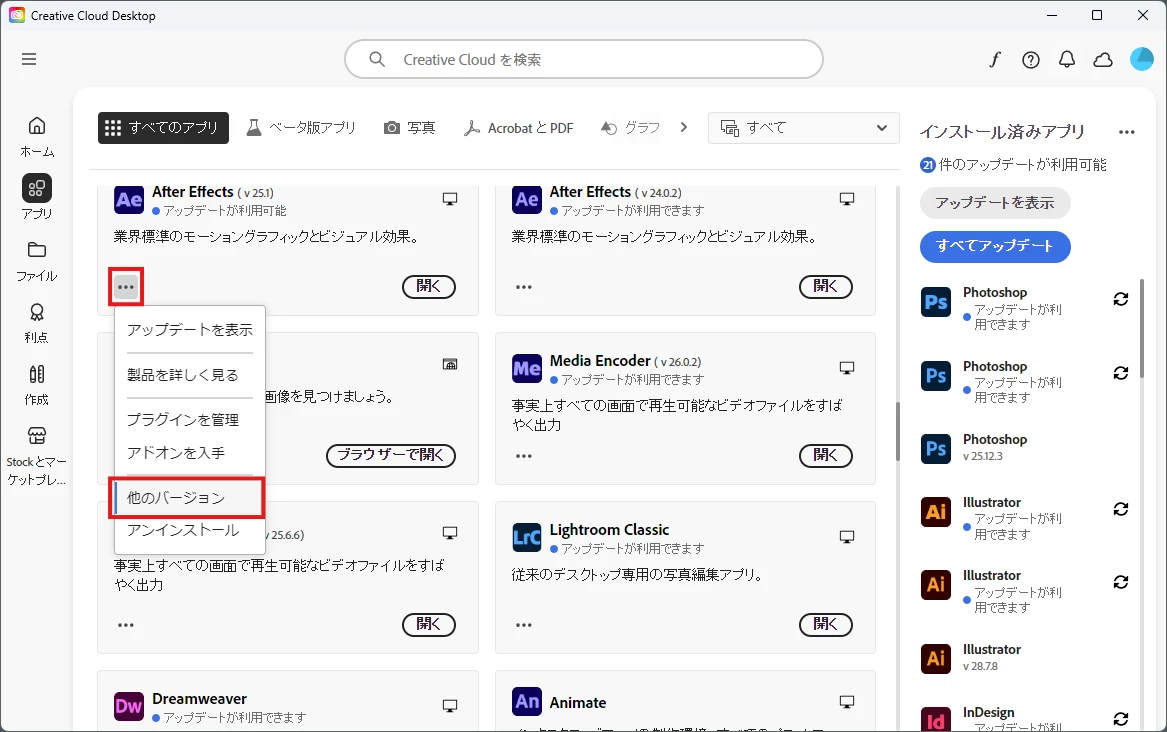
Task: Click the Dreamweaver title text
Action: (199, 699)
